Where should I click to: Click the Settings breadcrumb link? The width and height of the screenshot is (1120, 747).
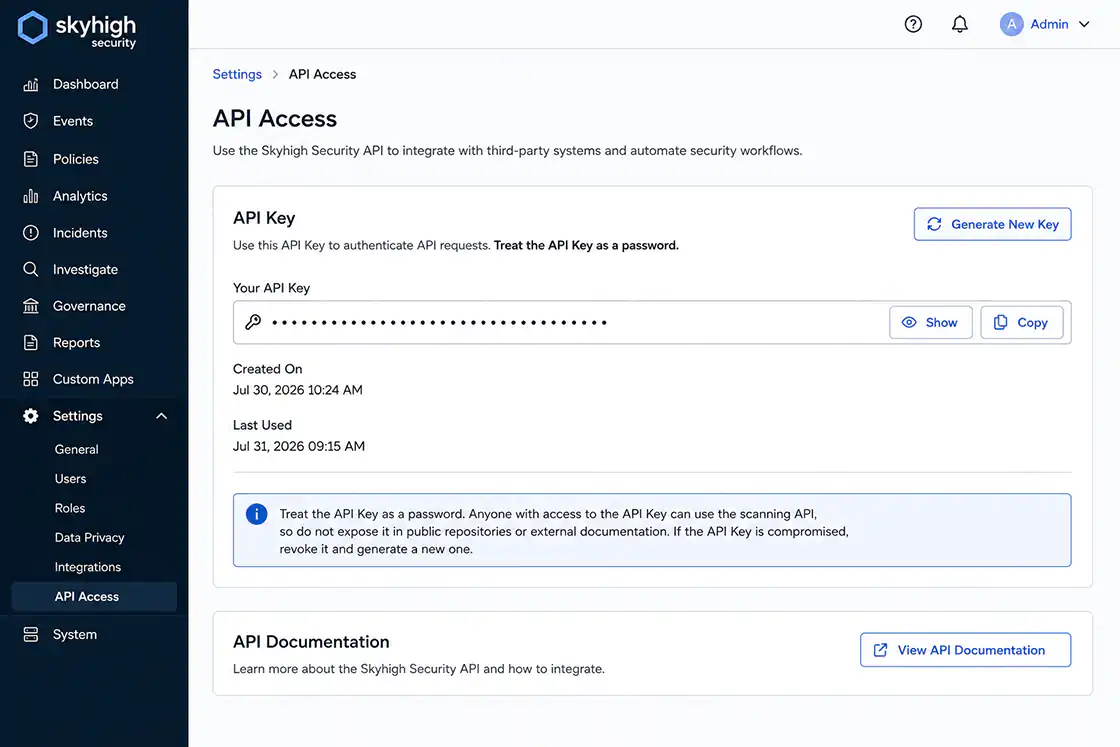(237, 74)
